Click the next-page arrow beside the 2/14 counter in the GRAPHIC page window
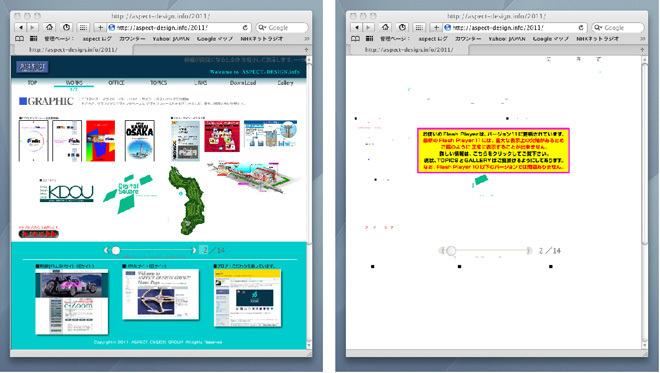Image resolution: width=660 pixels, height=373 pixels. [x=194, y=250]
